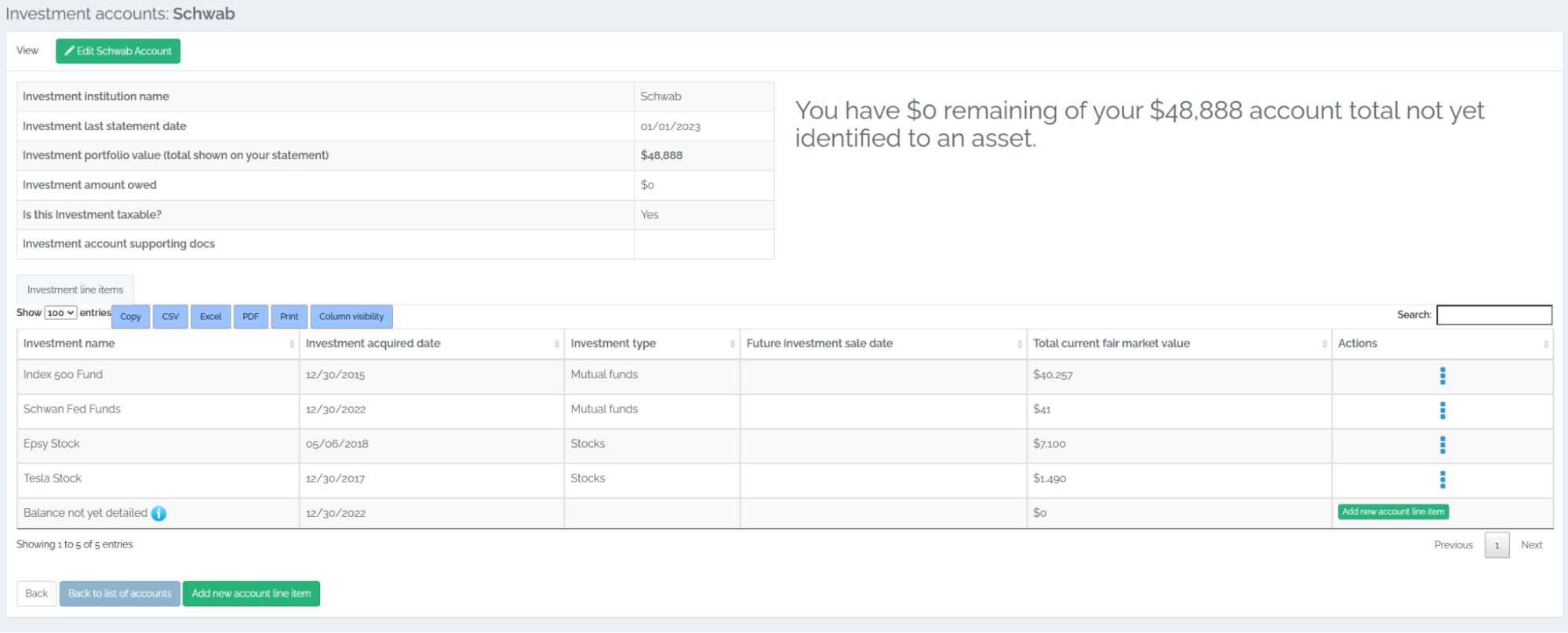Screen dimensions: 1568x633
Task: Click the Tesla Stock name cell
Action: [x=158, y=479]
